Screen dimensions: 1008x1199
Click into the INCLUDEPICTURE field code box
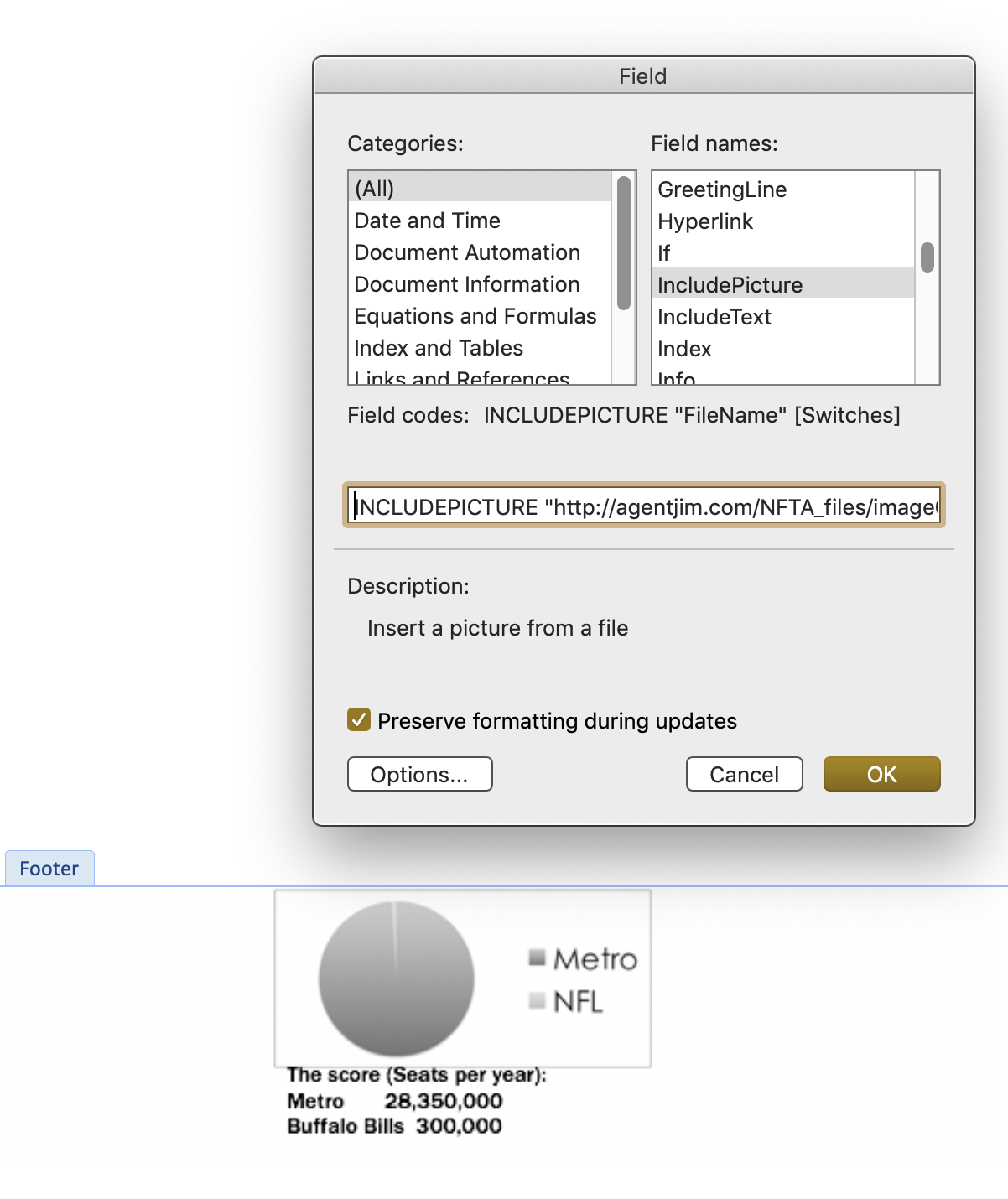643,506
